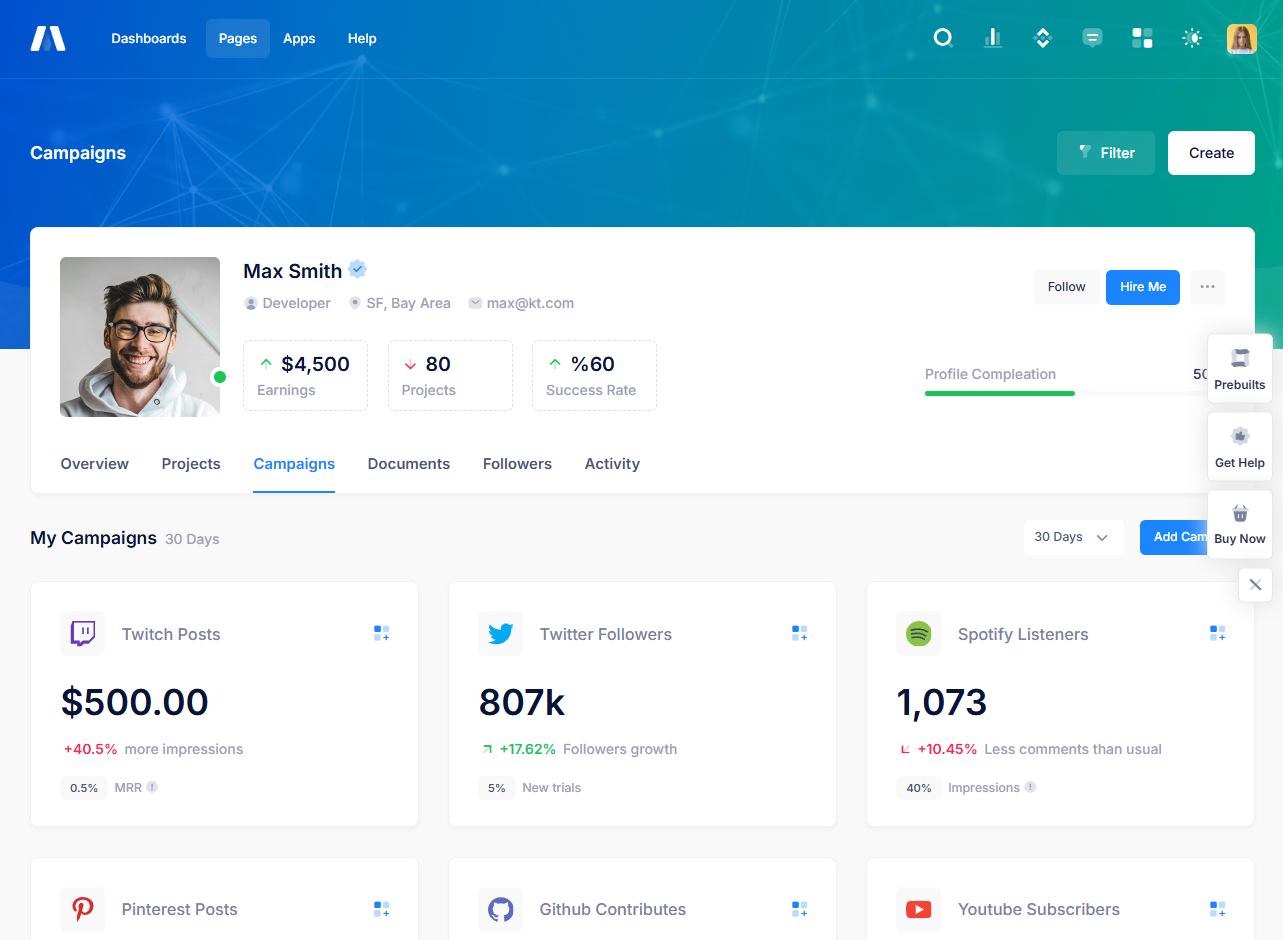The height and width of the screenshot is (940, 1283).
Task: Select the Campaigns tab
Action: (294, 464)
